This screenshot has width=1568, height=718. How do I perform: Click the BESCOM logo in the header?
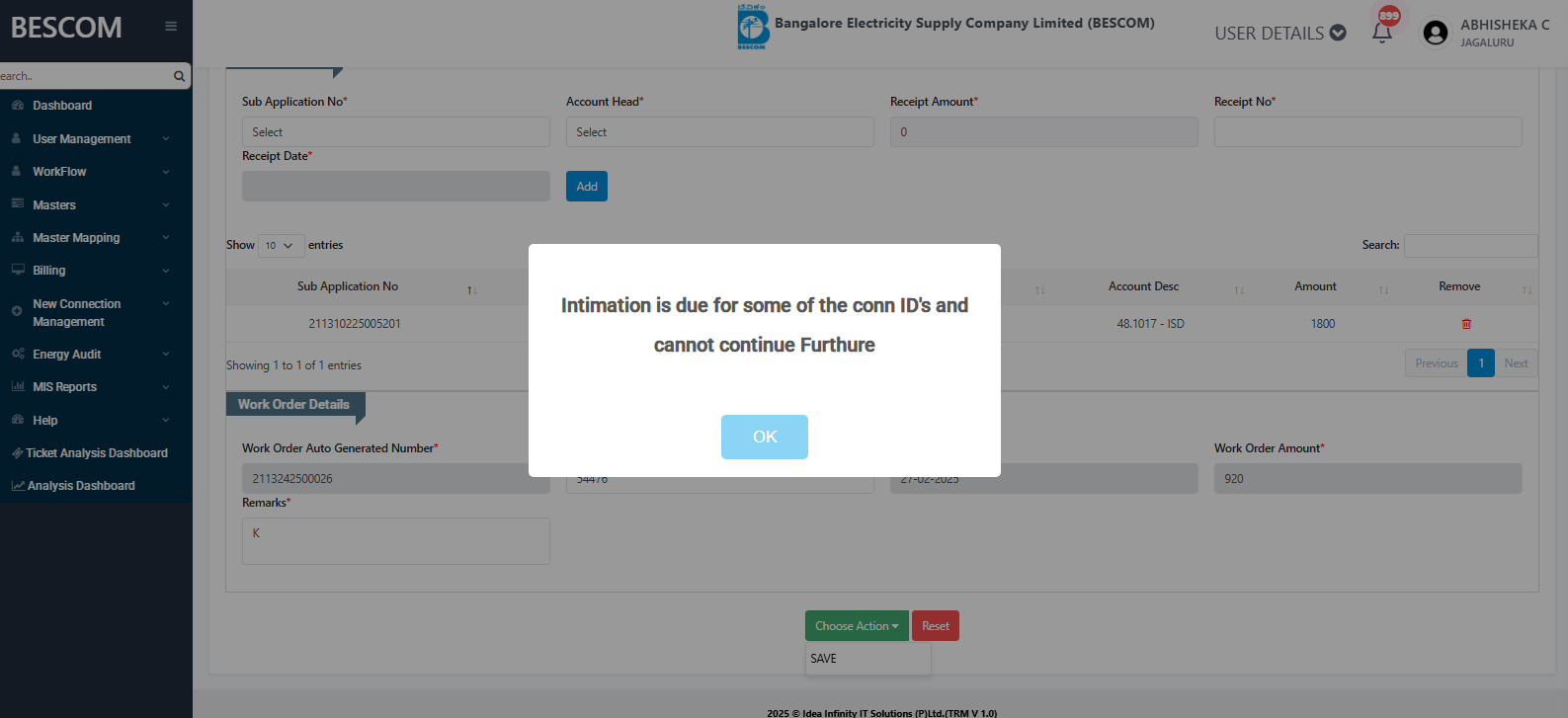tap(753, 27)
